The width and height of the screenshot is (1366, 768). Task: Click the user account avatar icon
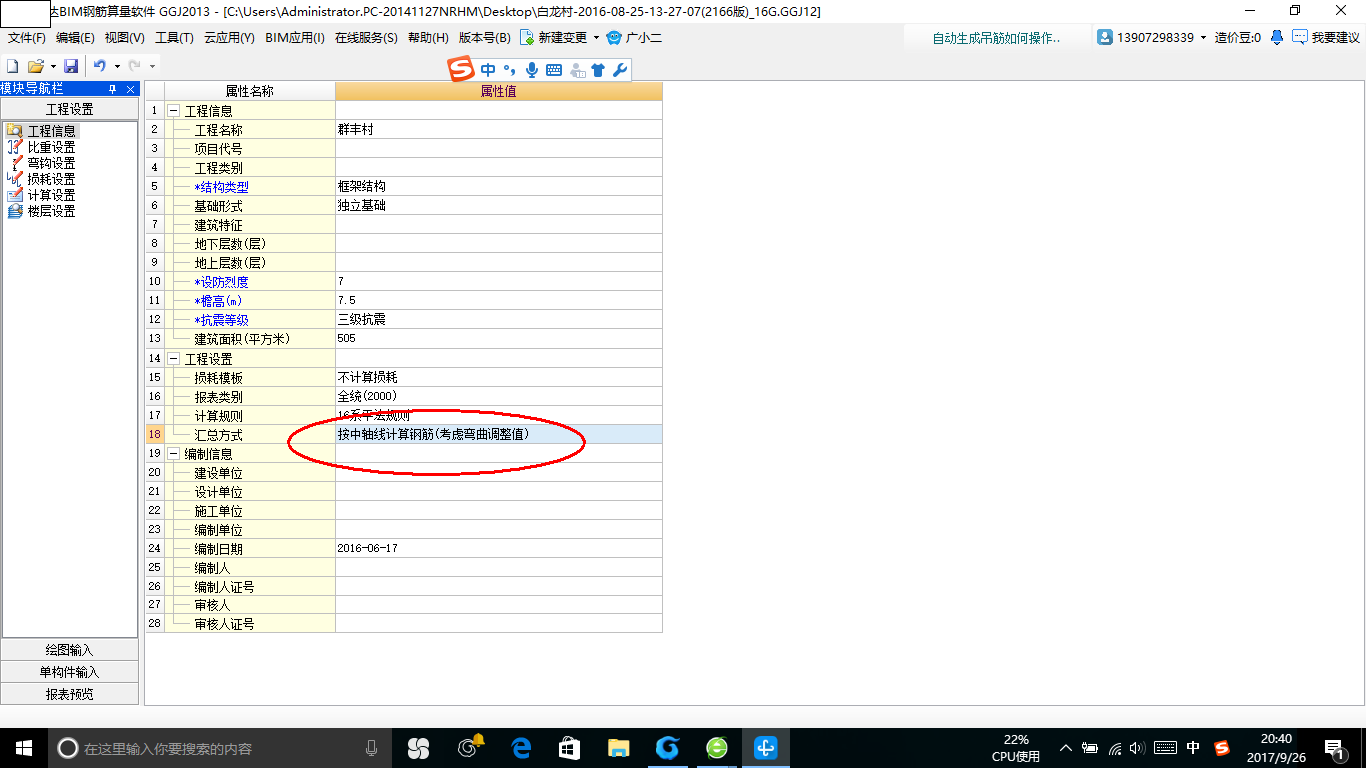(1105, 38)
